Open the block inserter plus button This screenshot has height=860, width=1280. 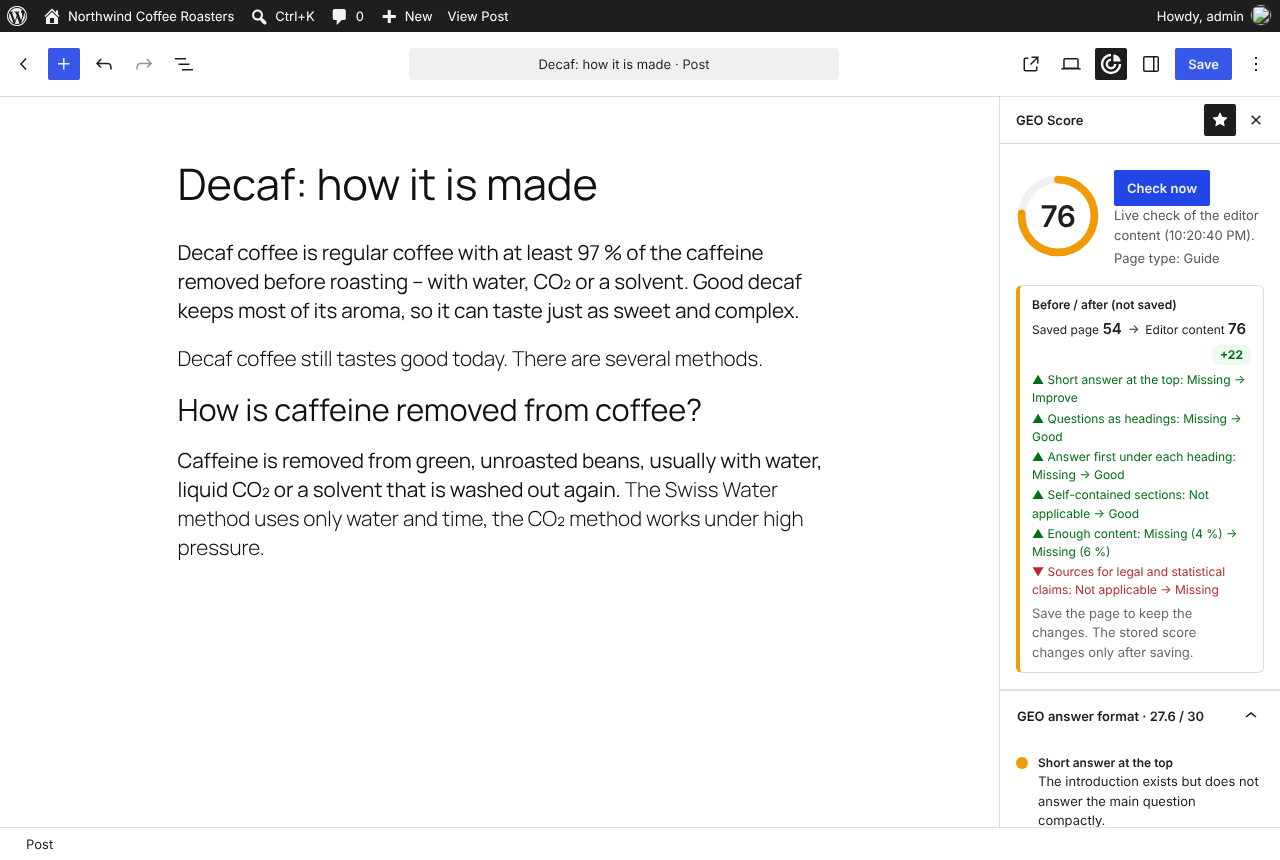64,64
